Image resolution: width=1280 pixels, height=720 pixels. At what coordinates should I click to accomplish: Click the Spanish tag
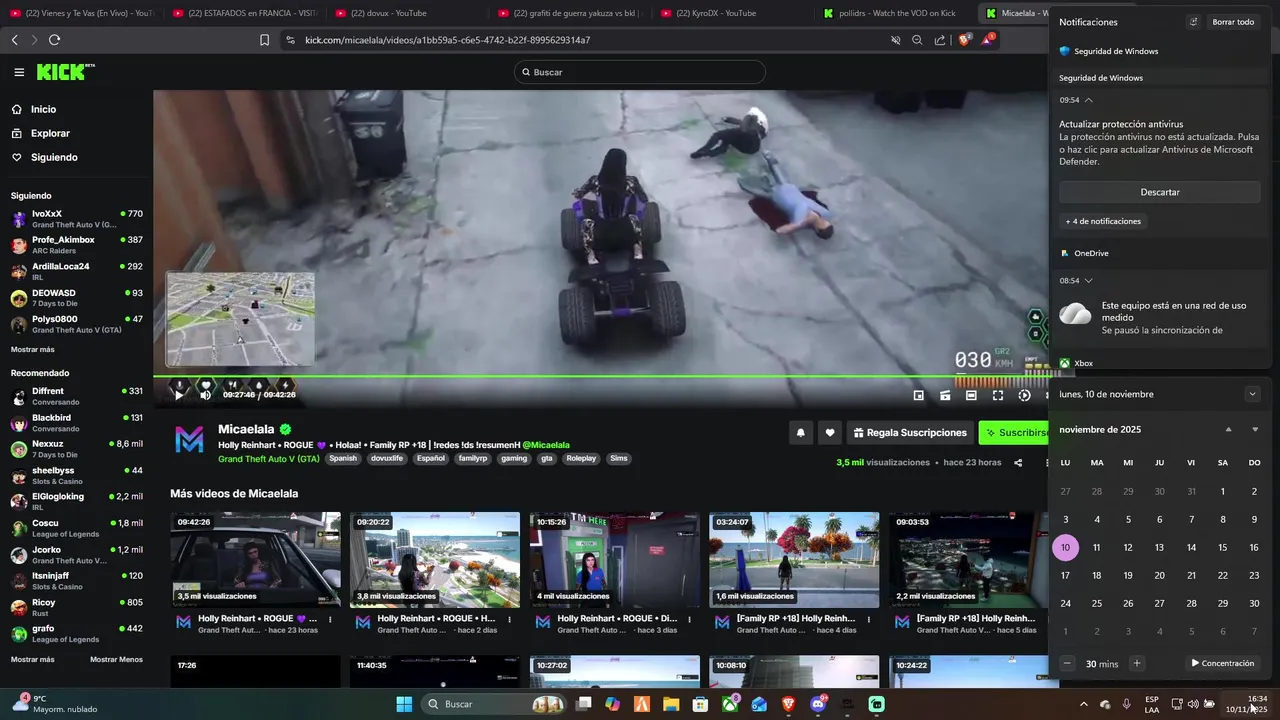point(343,458)
